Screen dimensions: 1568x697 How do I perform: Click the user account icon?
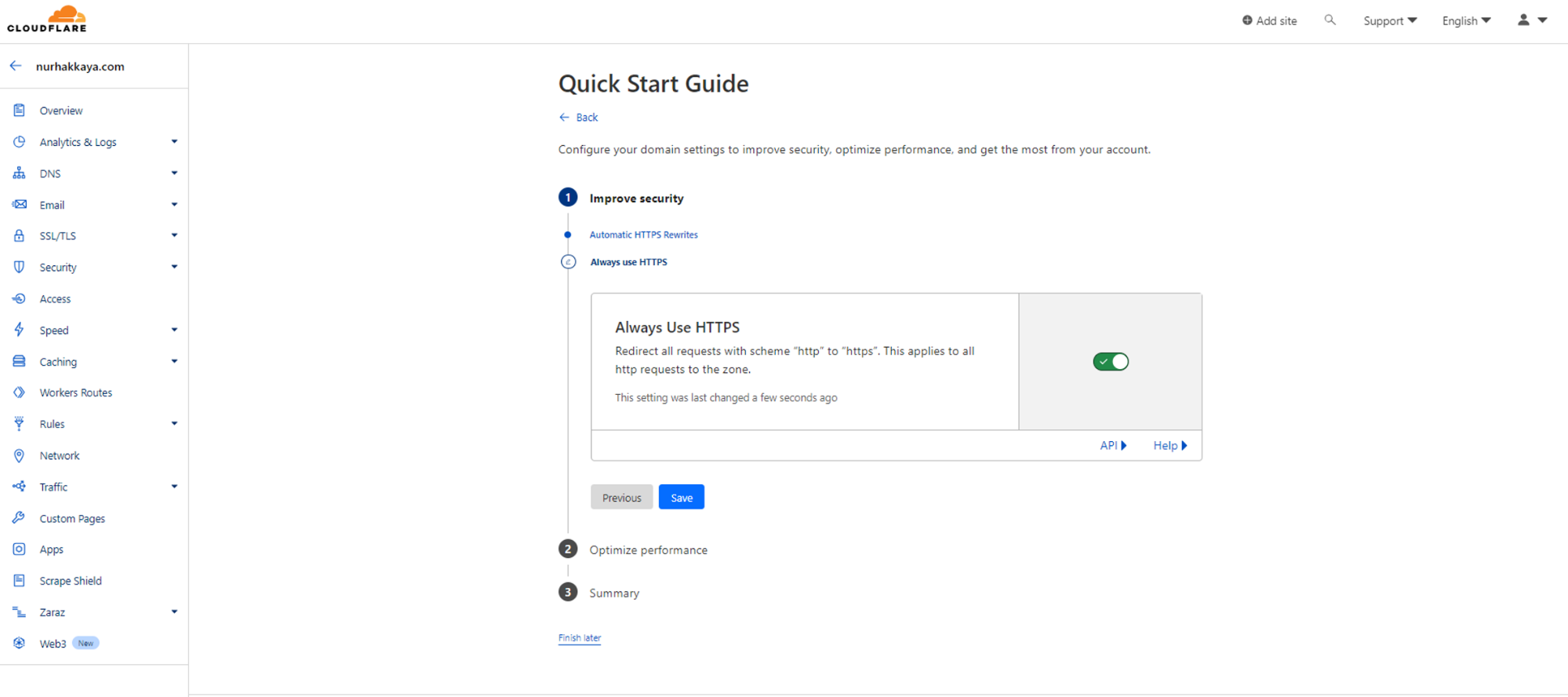tap(1523, 20)
